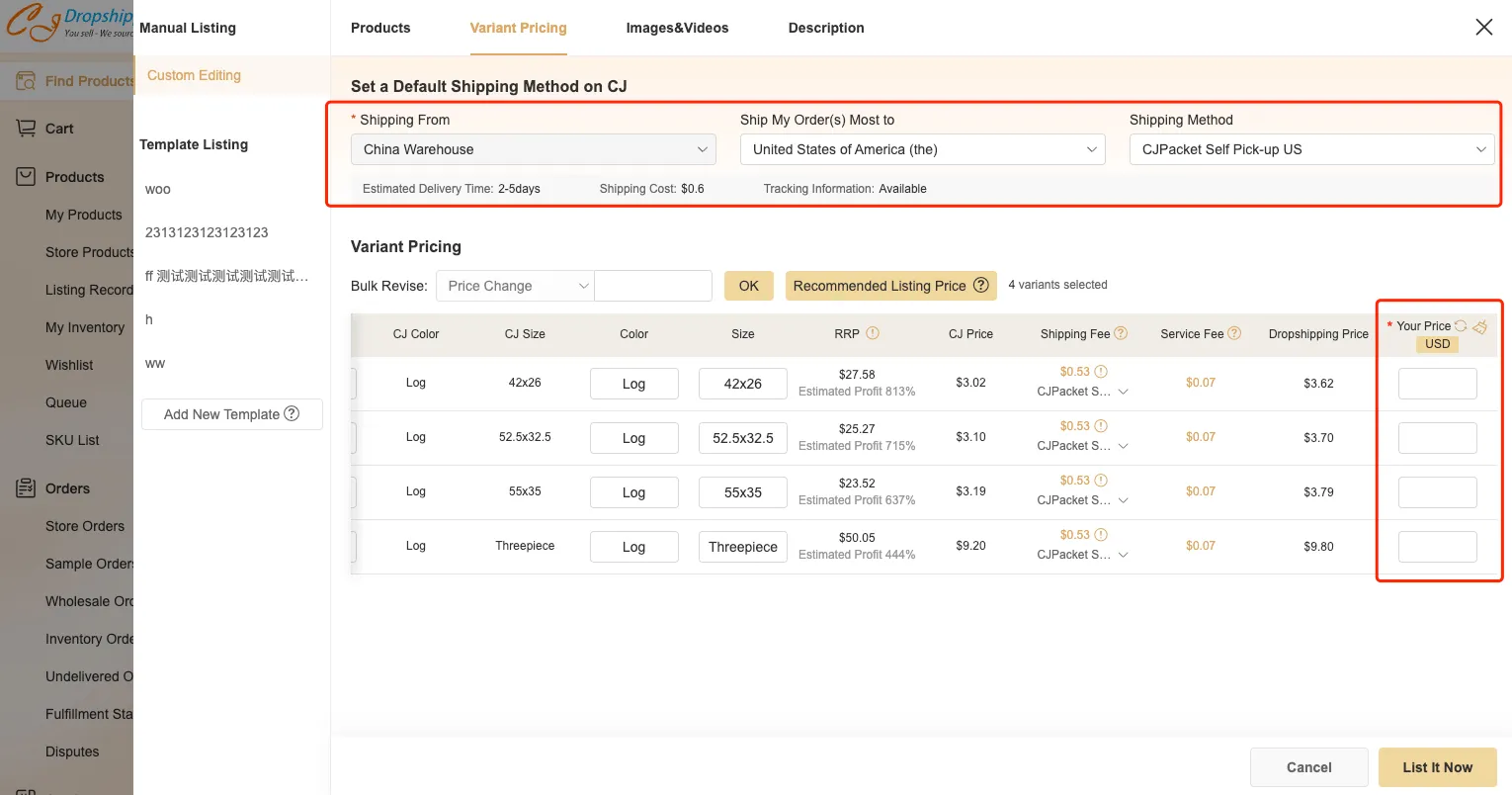Image resolution: width=1512 pixels, height=795 pixels.
Task: Select the 'woo' listing template
Action: [158, 189]
